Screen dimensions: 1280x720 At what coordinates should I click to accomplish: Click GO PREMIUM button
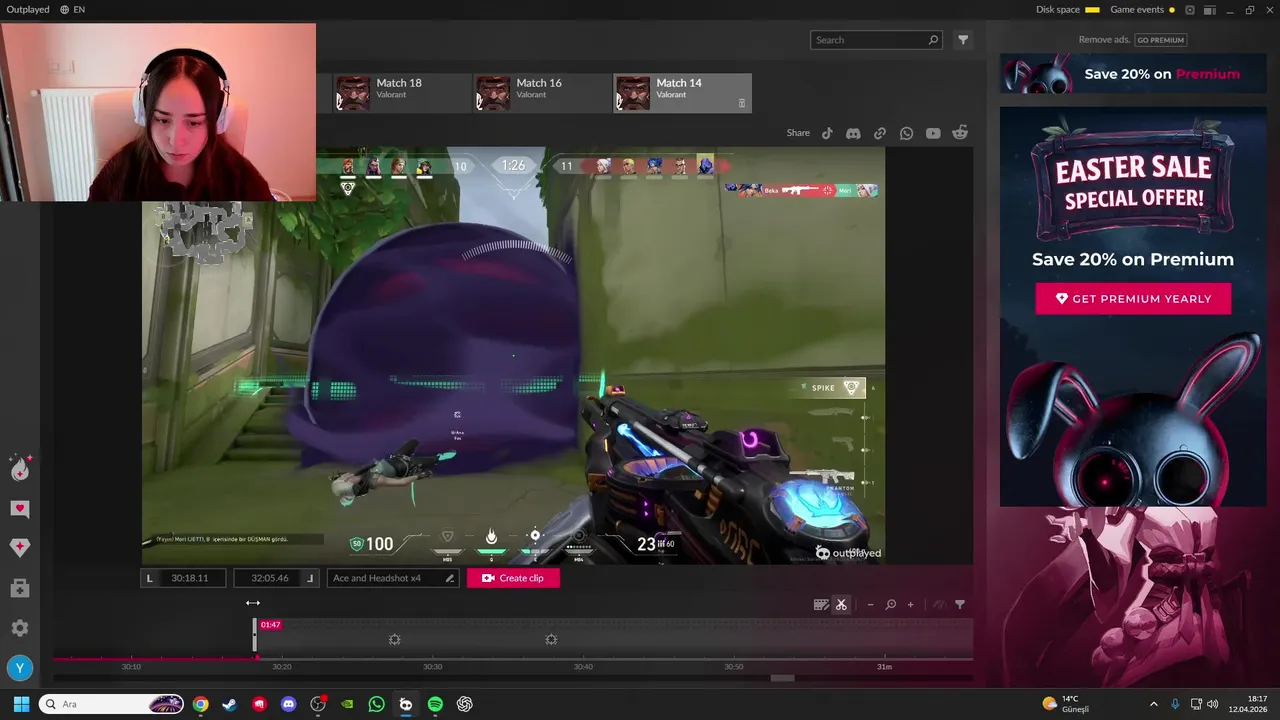(1160, 40)
